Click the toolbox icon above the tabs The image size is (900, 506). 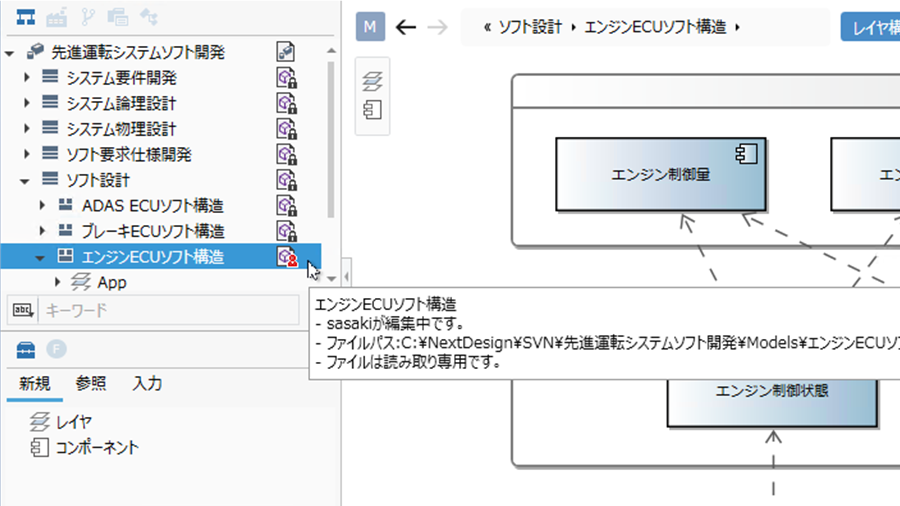pyautogui.click(x=27, y=349)
